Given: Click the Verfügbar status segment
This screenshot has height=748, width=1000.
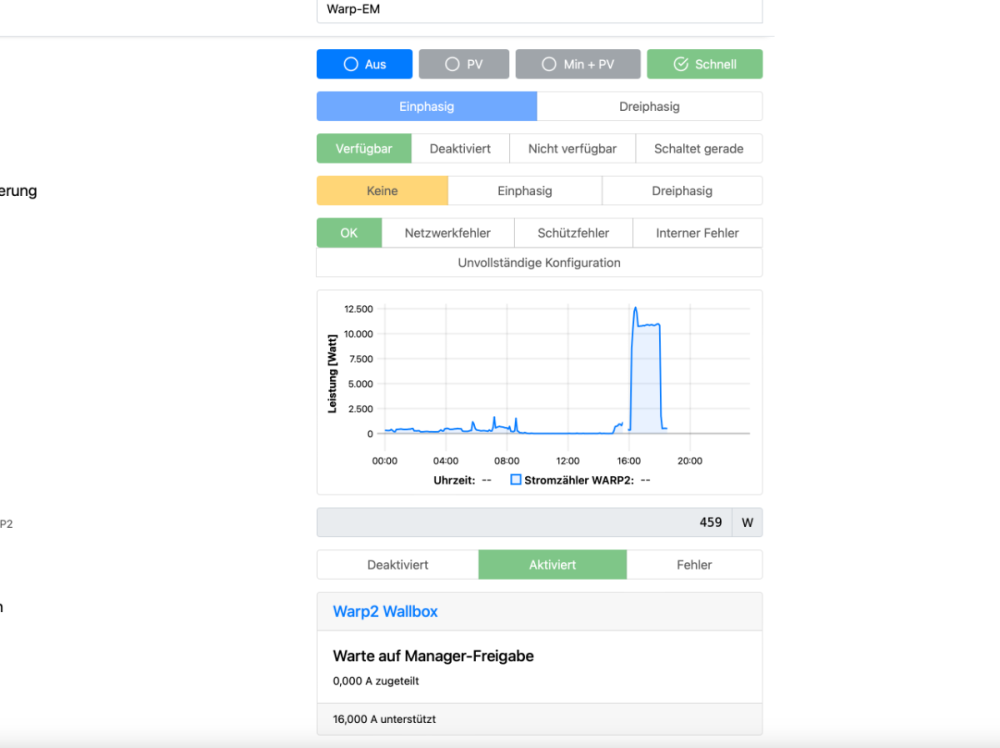Looking at the screenshot, I should coord(364,149).
